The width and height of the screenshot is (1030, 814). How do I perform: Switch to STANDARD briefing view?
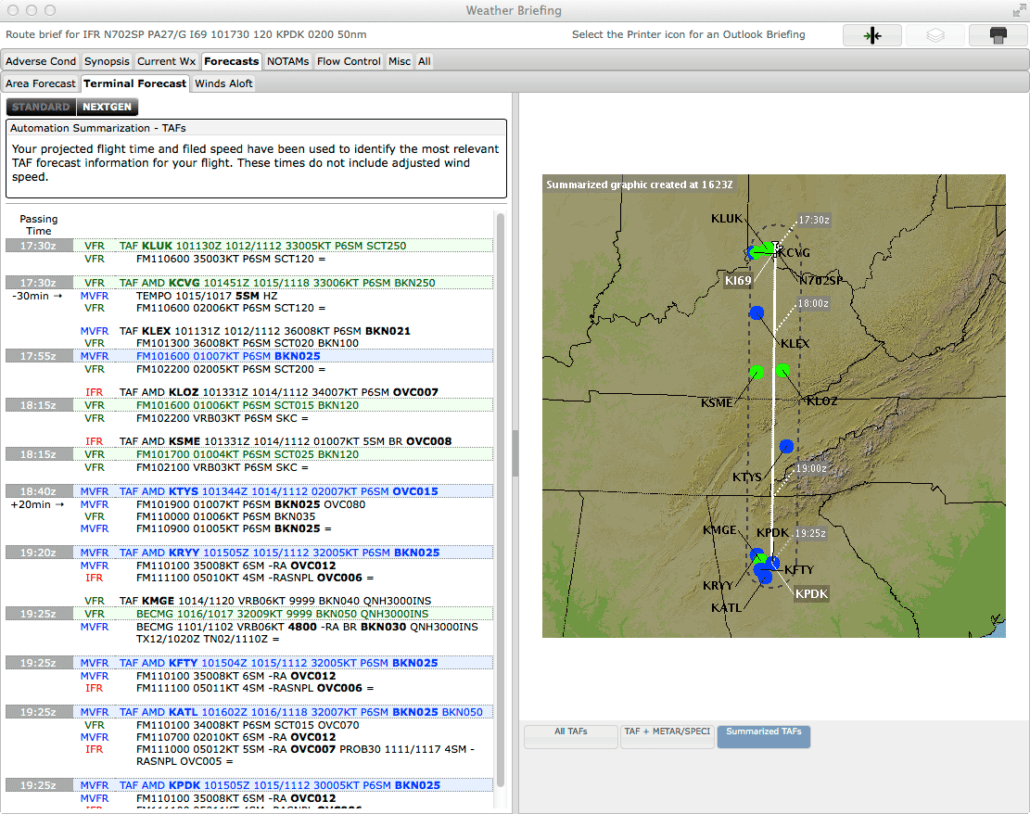pos(41,107)
